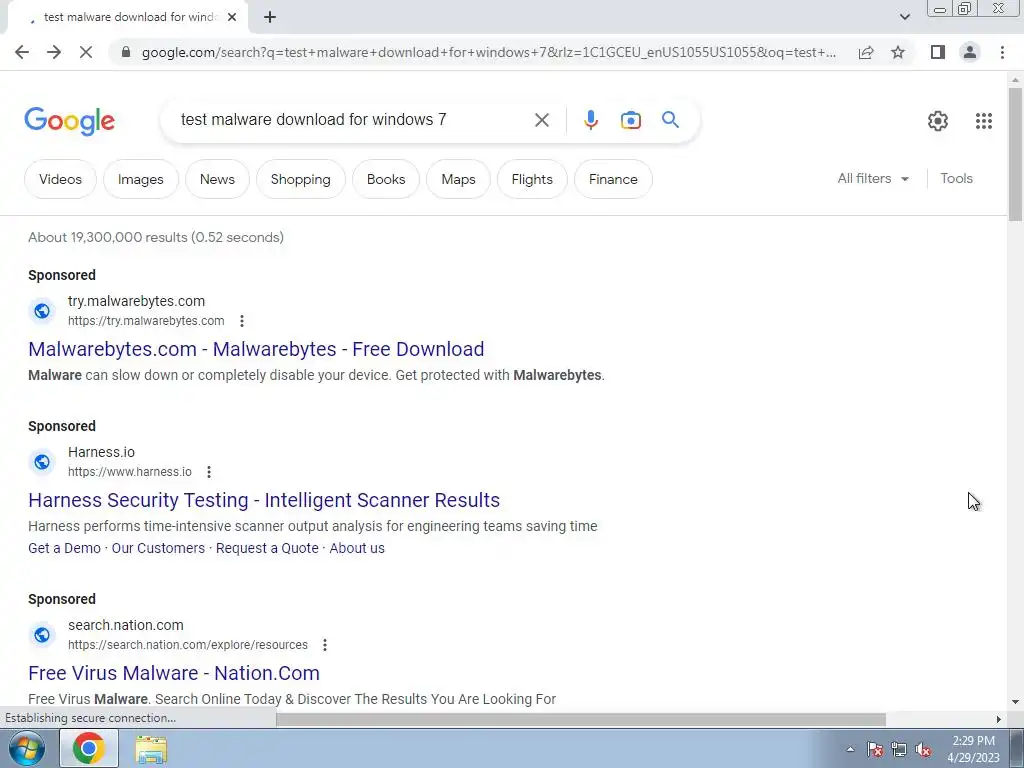Follow Our Customers sitelink
The image size is (1024, 768).
(158, 548)
